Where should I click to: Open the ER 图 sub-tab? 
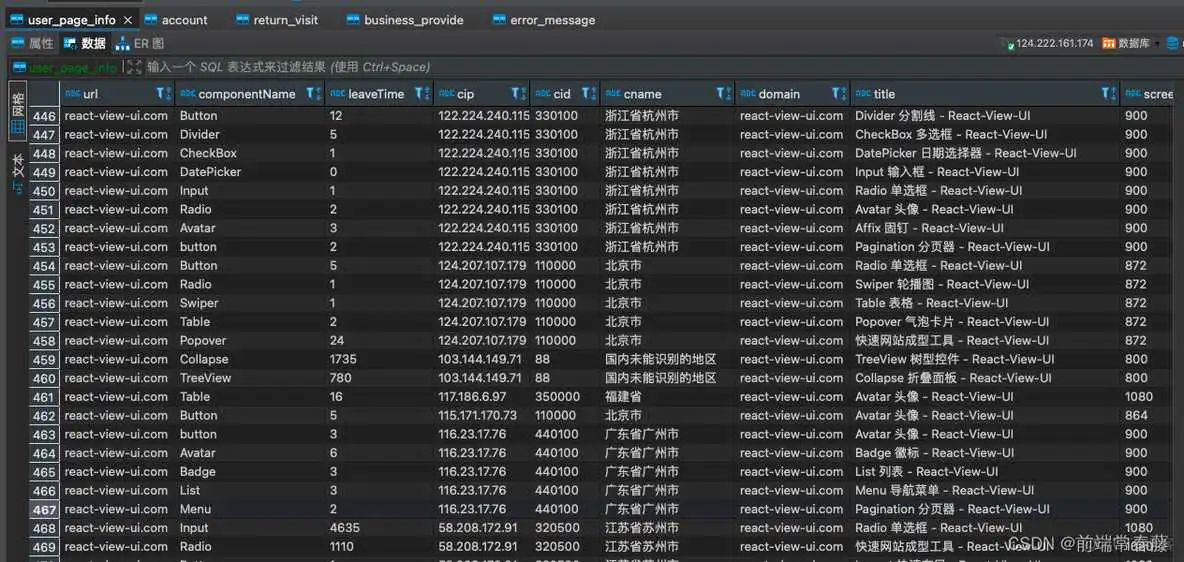tap(140, 44)
